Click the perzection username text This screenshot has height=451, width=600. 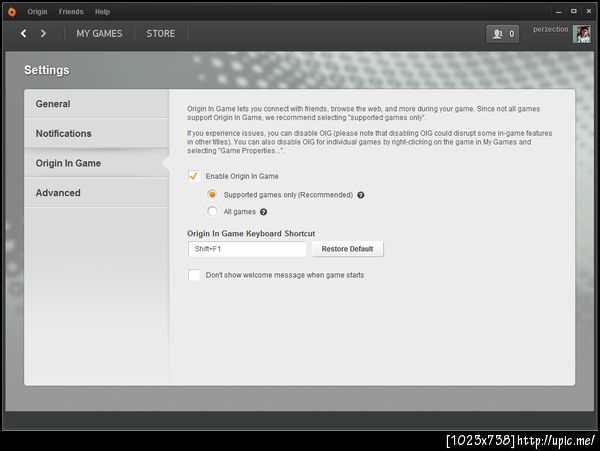click(x=551, y=29)
